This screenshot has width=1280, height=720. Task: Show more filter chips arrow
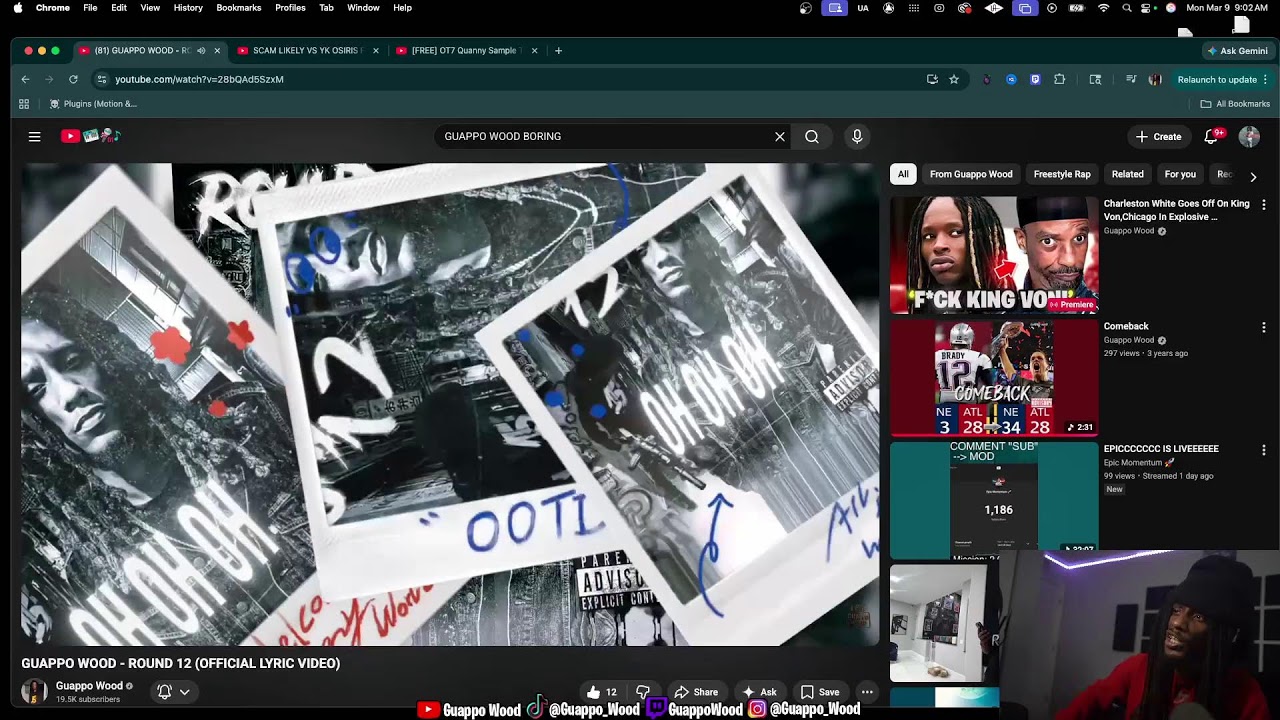pos(1253,176)
